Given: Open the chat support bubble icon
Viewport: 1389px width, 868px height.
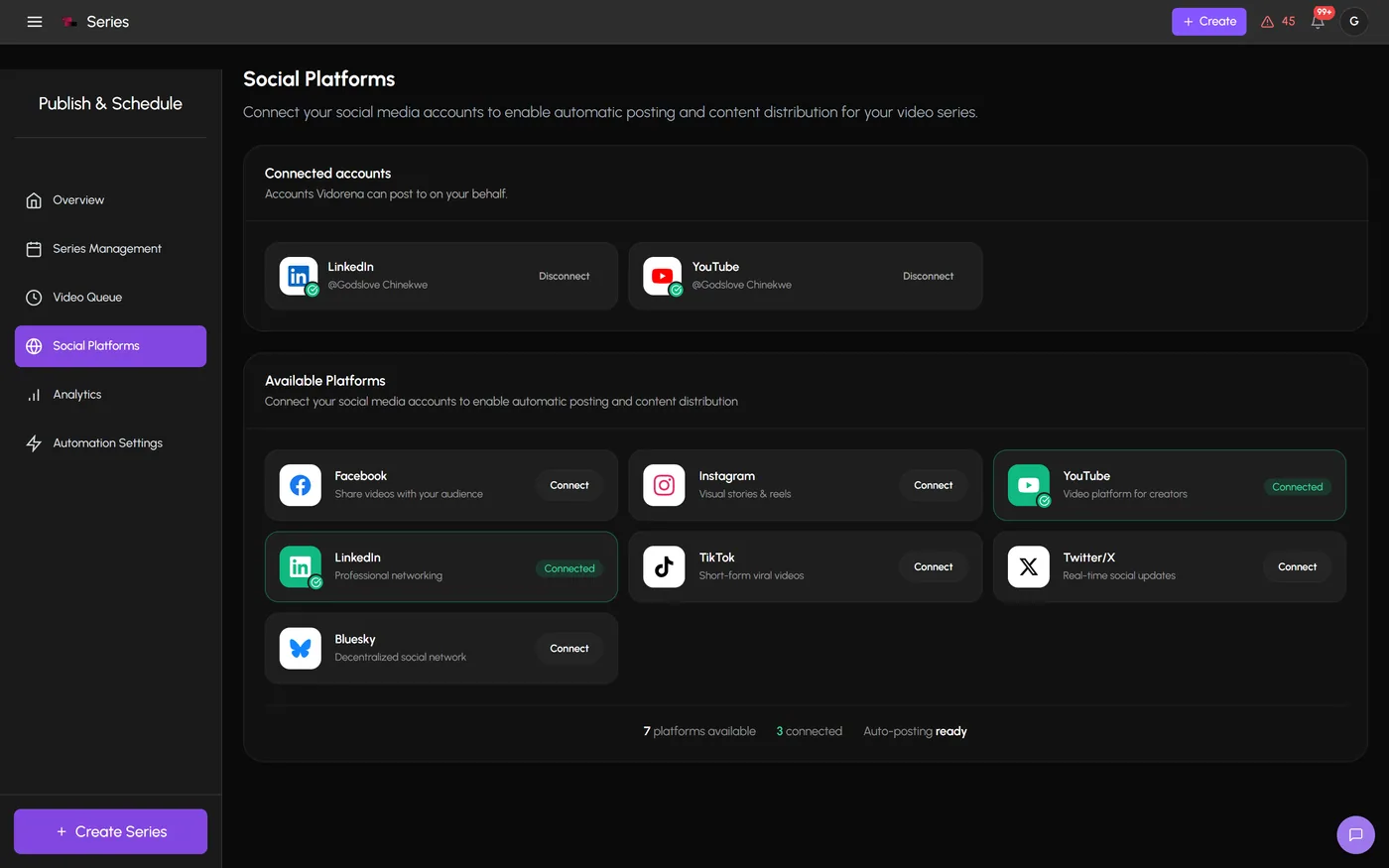Looking at the screenshot, I should 1355,834.
